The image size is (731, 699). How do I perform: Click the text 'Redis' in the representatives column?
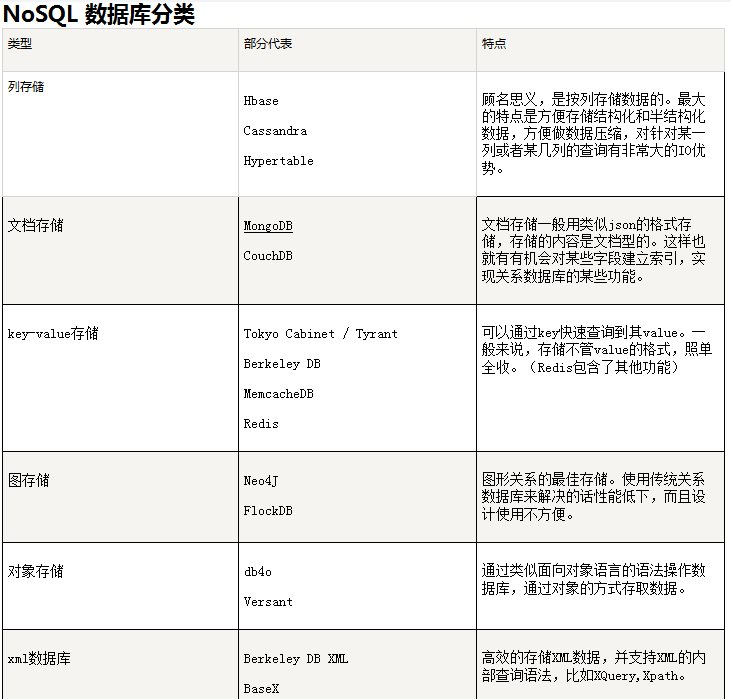tap(261, 424)
